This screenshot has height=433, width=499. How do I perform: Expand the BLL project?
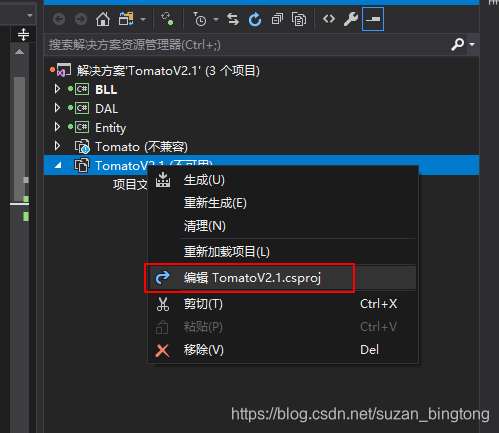[57, 89]
